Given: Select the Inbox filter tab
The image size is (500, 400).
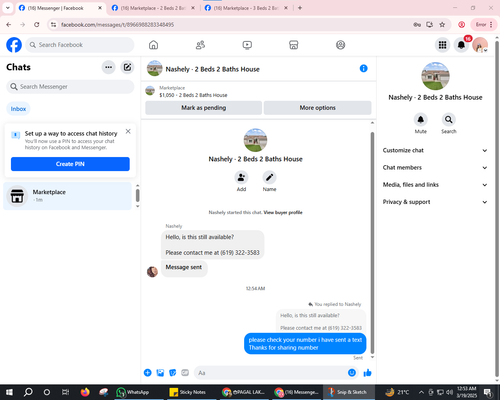Looking at the screenshot, I should pos(18,109).
